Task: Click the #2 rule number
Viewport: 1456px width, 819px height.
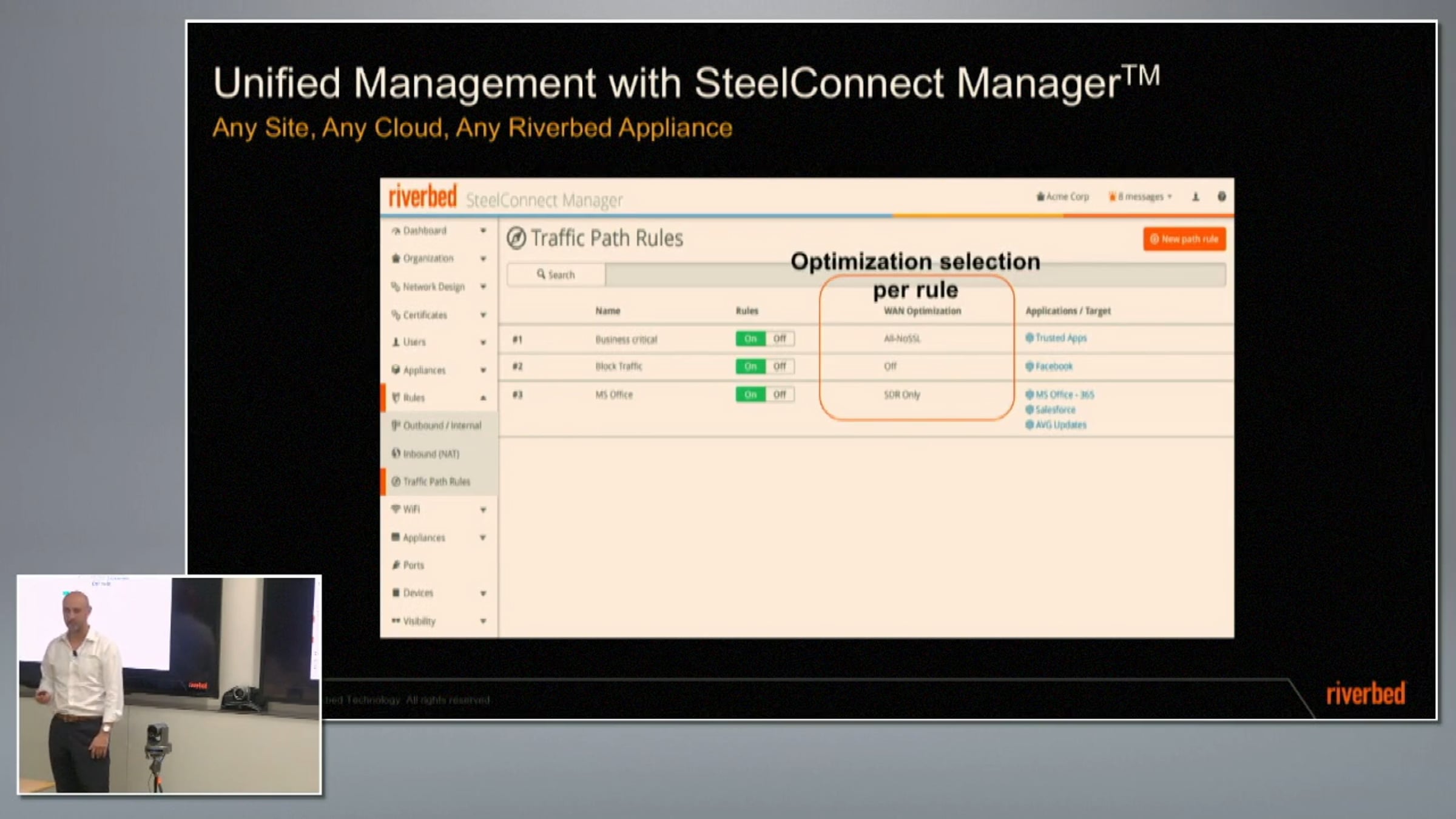Action: pos(517,366)
